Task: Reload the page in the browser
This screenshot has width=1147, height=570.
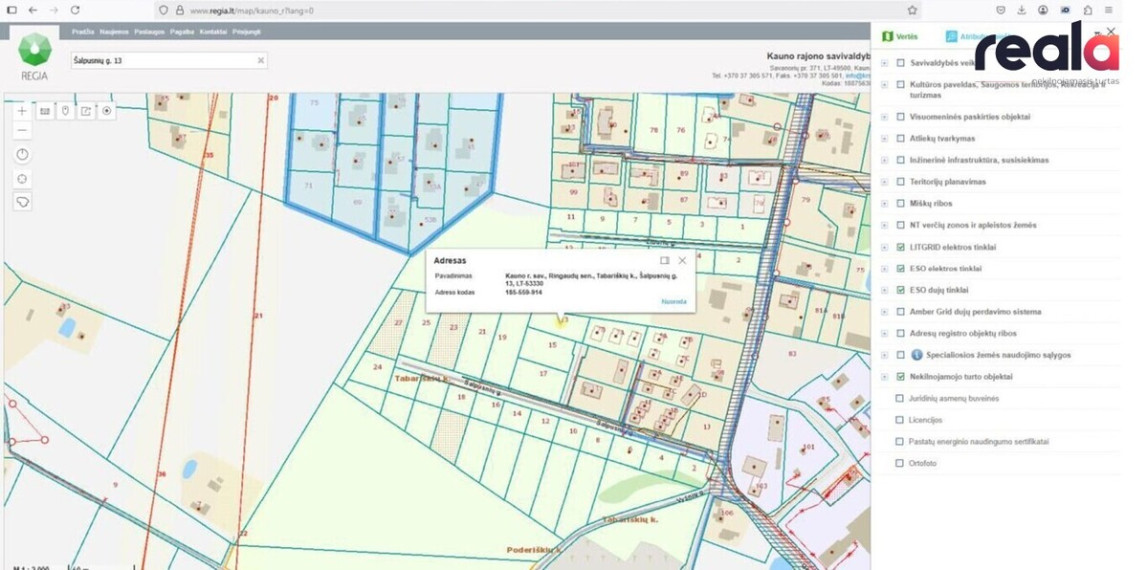Action: click(x=75, y=10)
